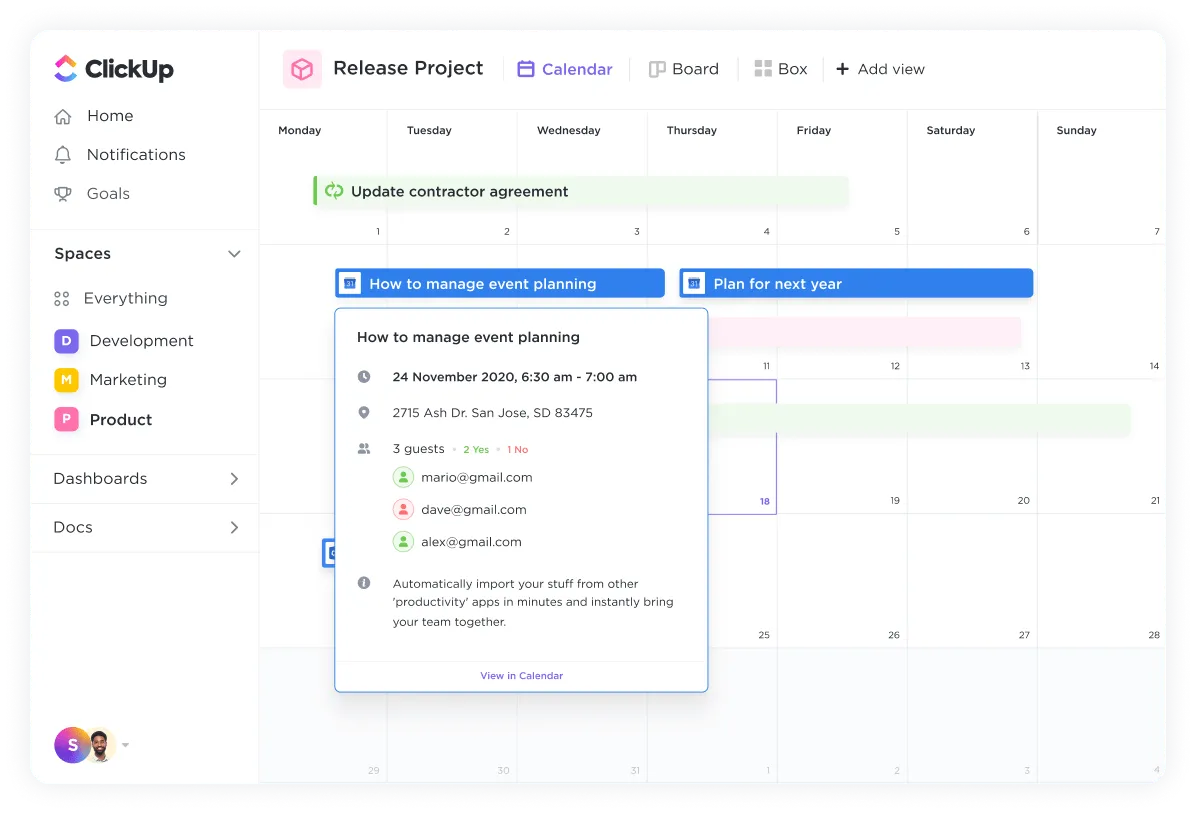Click the location pin icon in popup
Image resolution: width=1196 pixels, height=815 pixels.
365,413
